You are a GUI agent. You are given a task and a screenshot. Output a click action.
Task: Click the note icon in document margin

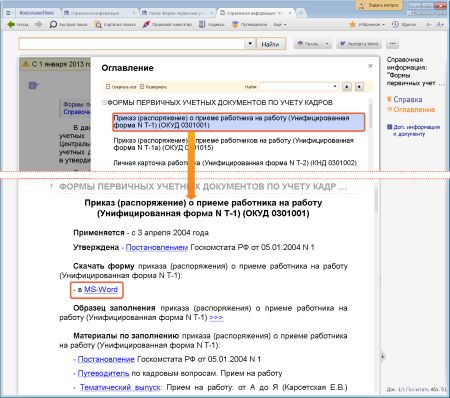pos(33,86)
